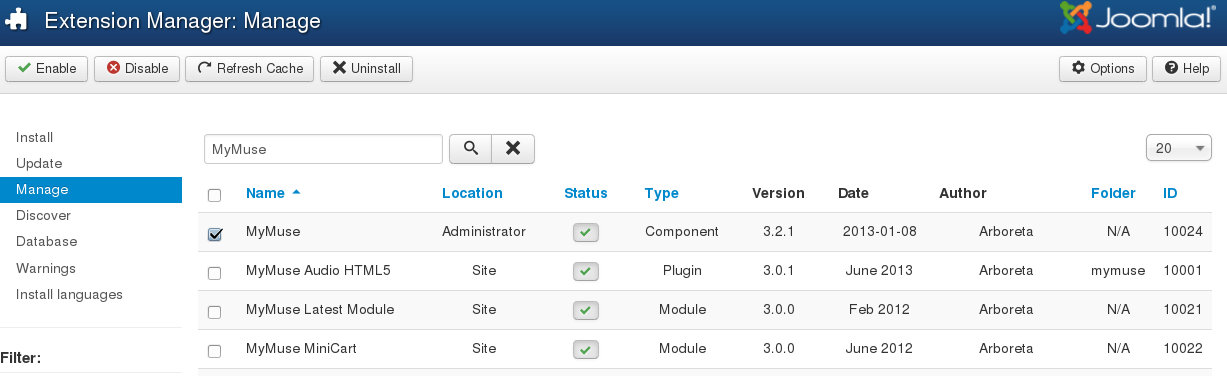Check the MyMuse Latest Module checkbox

[x=214, y=312]
